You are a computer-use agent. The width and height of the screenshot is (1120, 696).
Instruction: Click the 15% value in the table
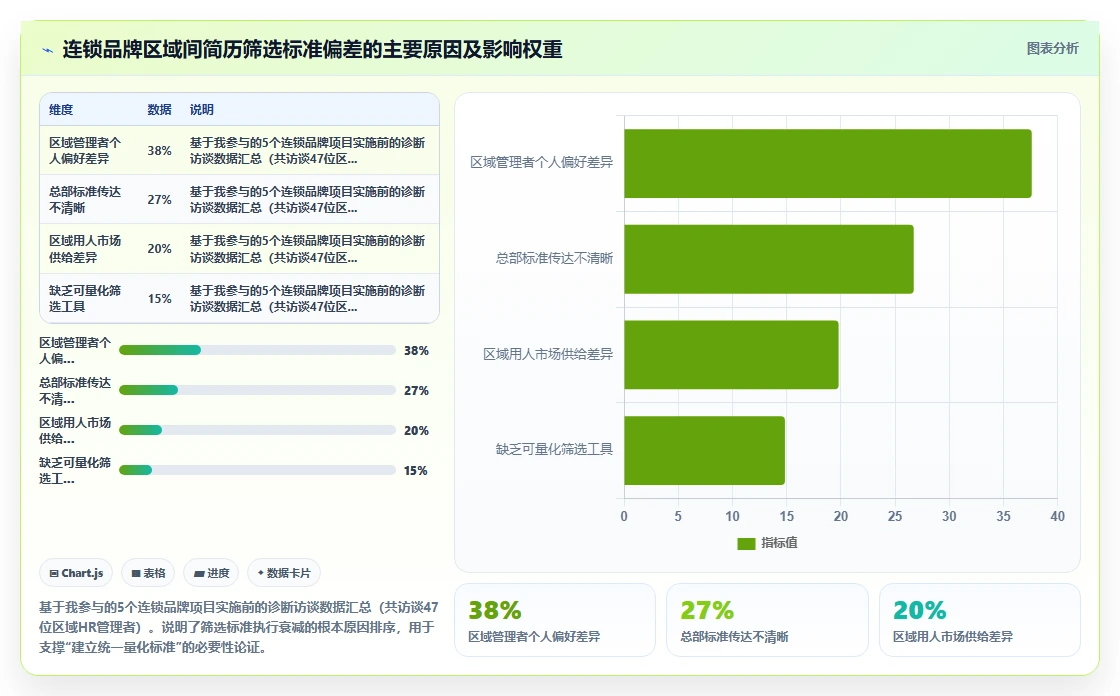coord(159,299)
